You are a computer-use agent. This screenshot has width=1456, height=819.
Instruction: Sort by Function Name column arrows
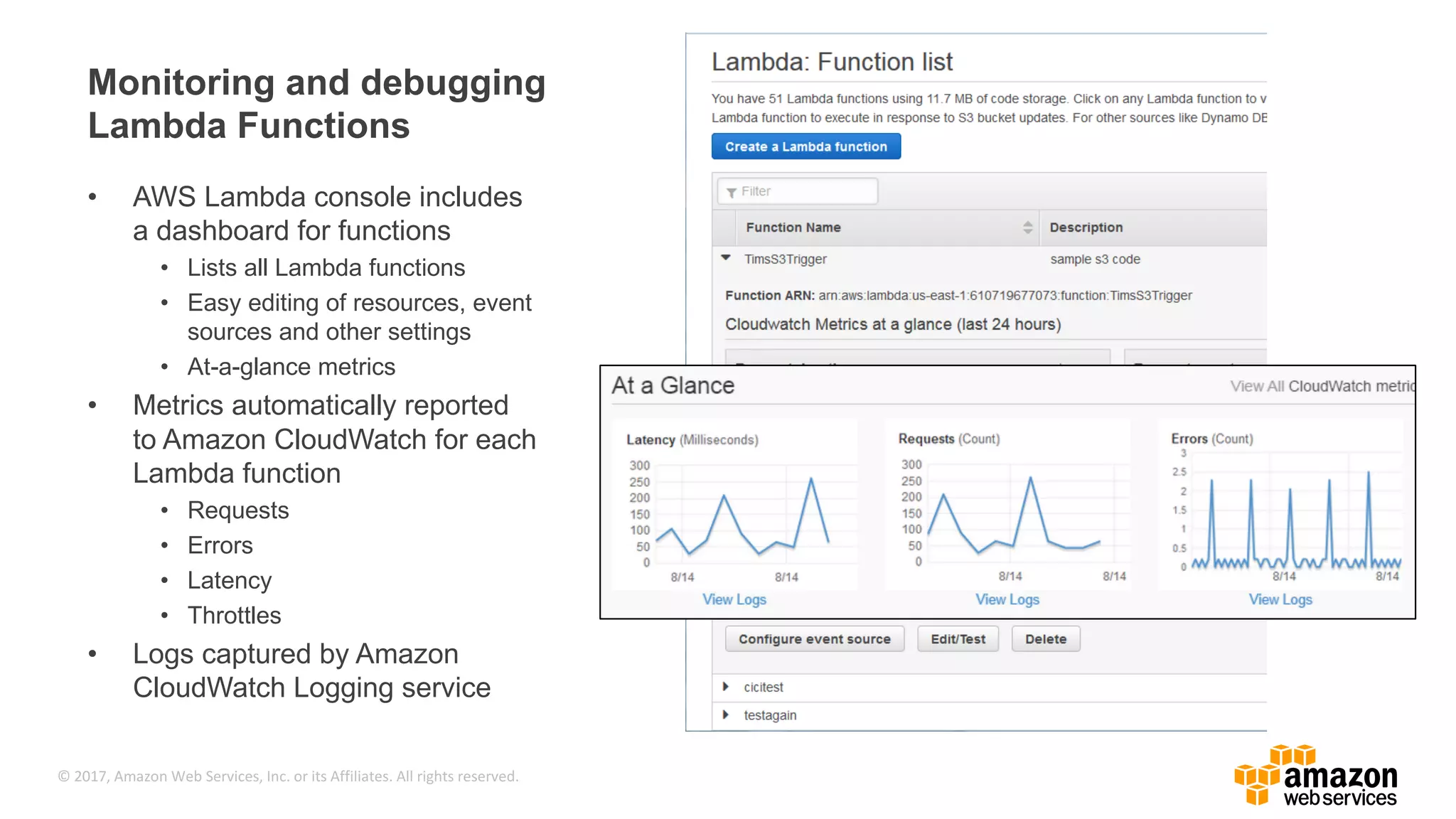click(1027, 227)
